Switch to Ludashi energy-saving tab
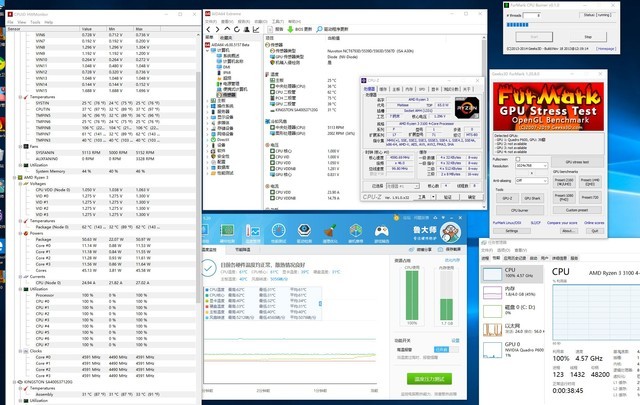 242,249
